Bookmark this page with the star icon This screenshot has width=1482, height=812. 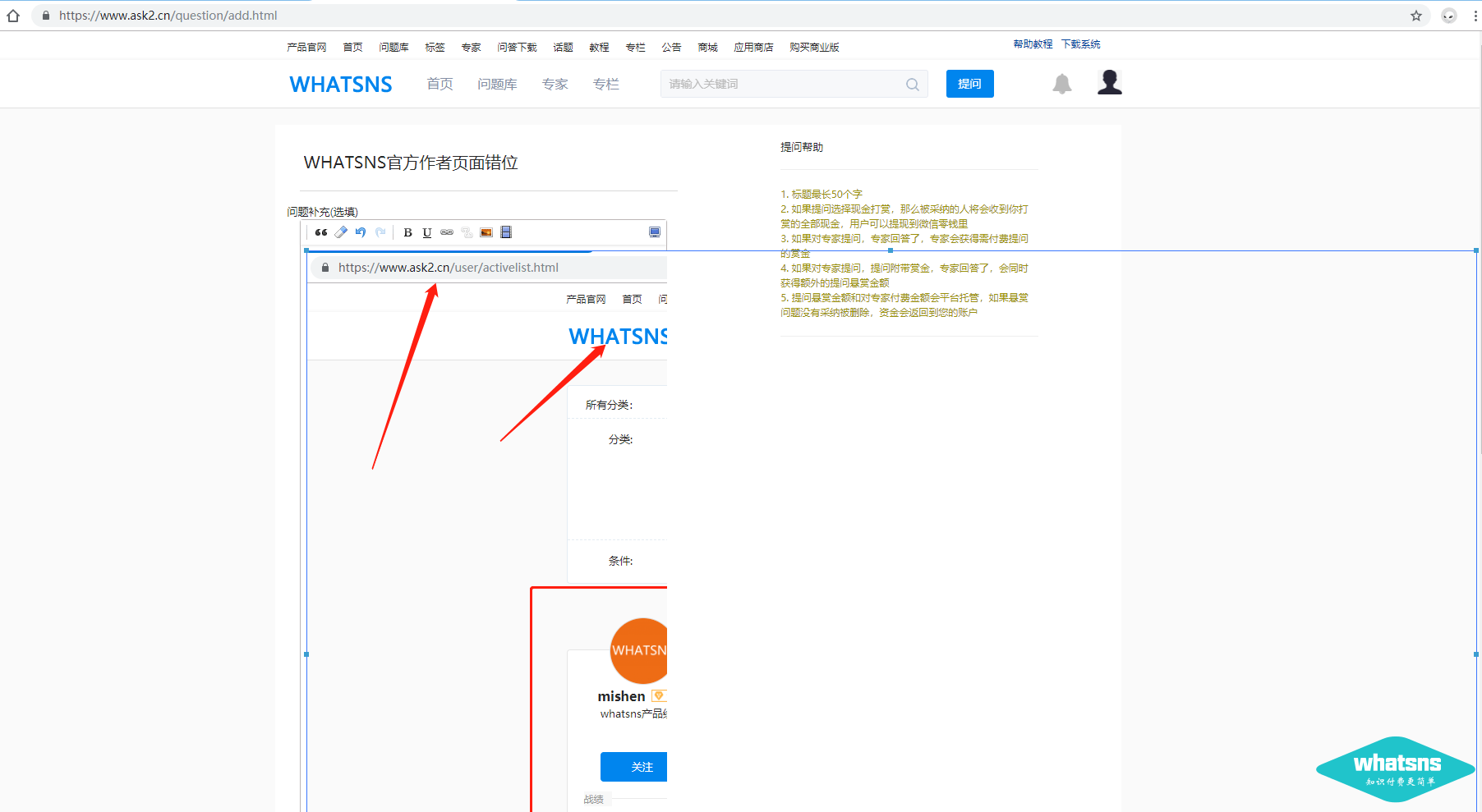click(1416, 16)
